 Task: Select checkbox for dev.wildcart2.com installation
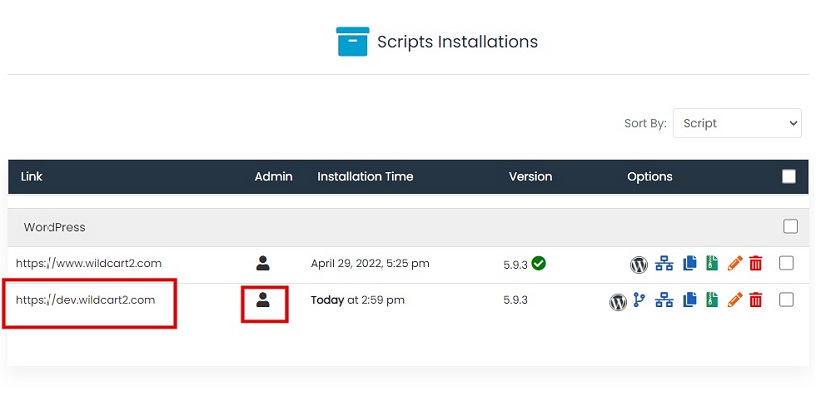coord(786,300)
